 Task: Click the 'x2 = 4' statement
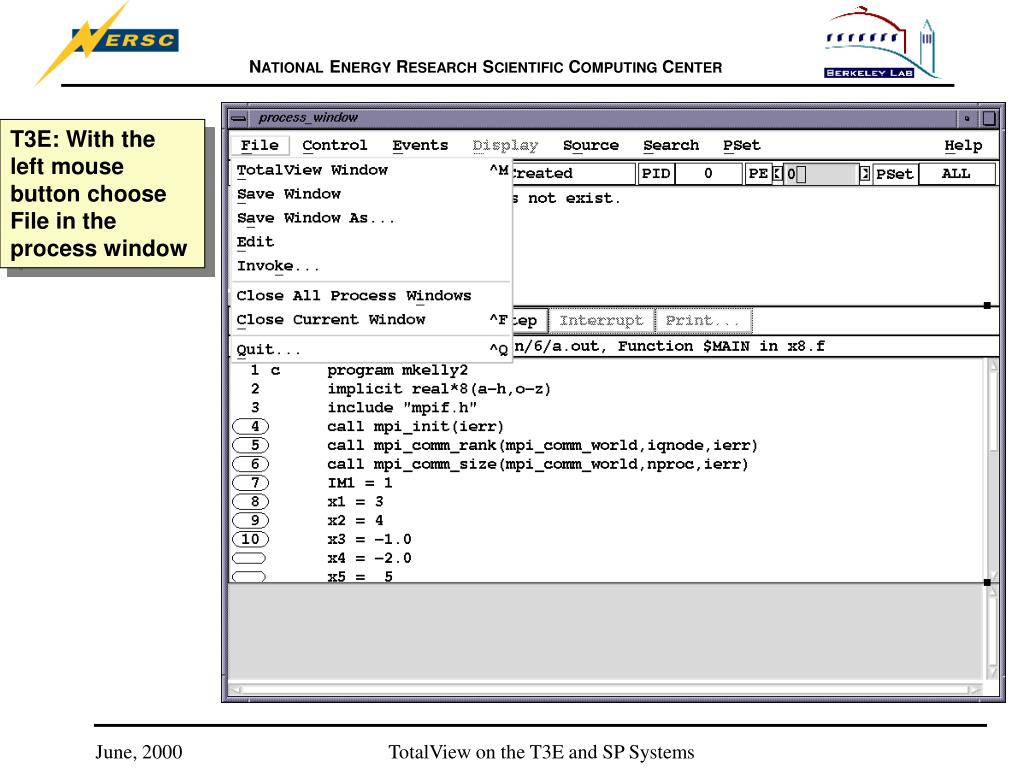click(x=355, y=520)
